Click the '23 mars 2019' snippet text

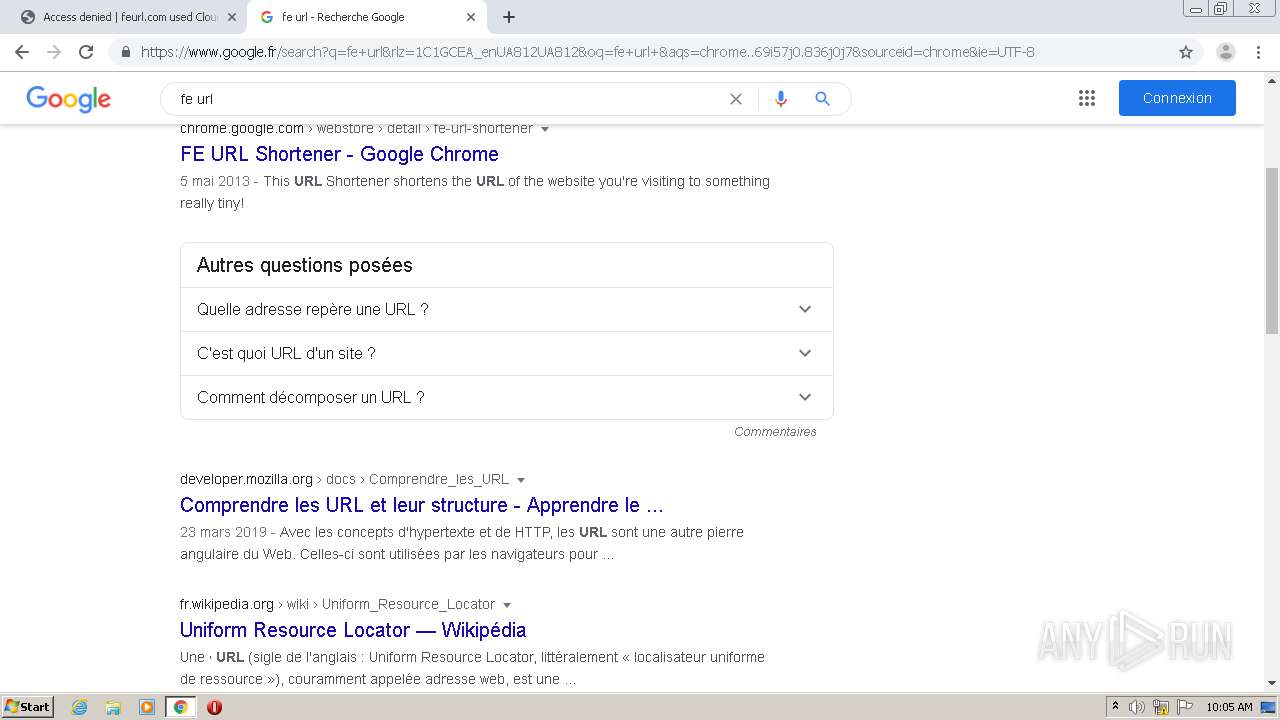pyautogui.click(x=224, y=532)
